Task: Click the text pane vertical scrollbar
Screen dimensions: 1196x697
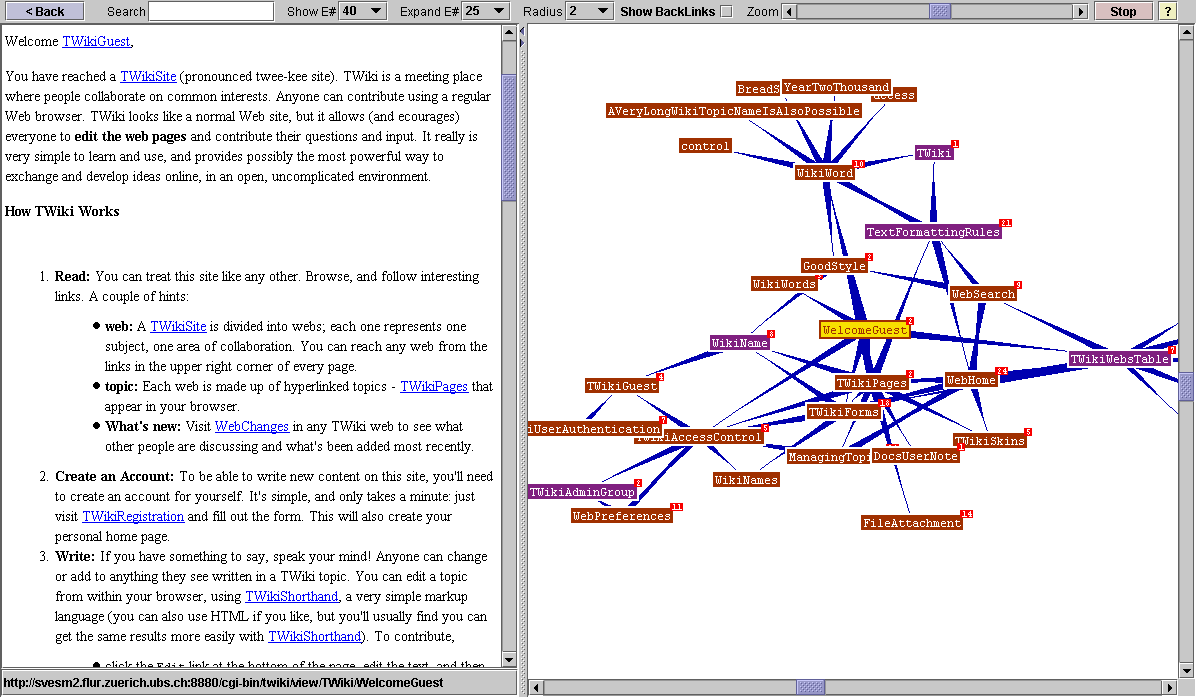Action: [509, 400]
